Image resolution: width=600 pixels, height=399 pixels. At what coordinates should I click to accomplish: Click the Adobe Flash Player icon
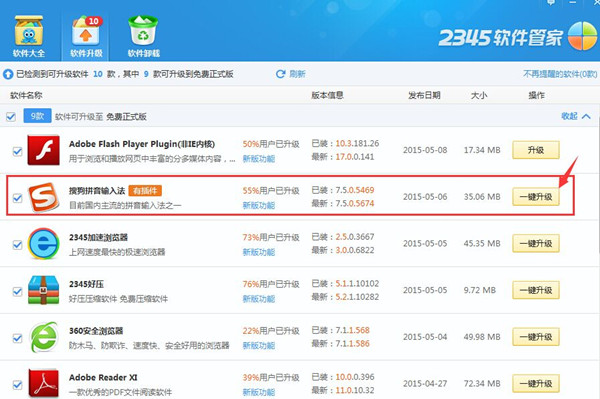[x=44, y=150]
